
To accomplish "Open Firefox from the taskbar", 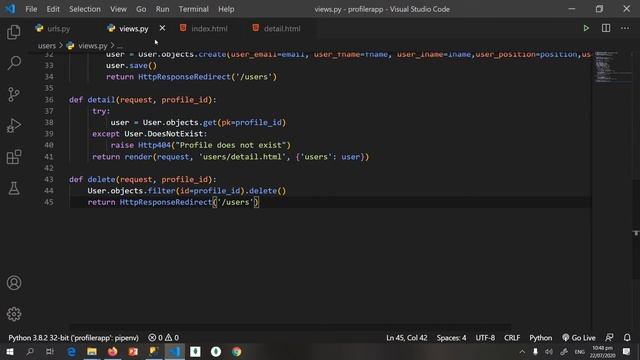I will tap(112, 351).
